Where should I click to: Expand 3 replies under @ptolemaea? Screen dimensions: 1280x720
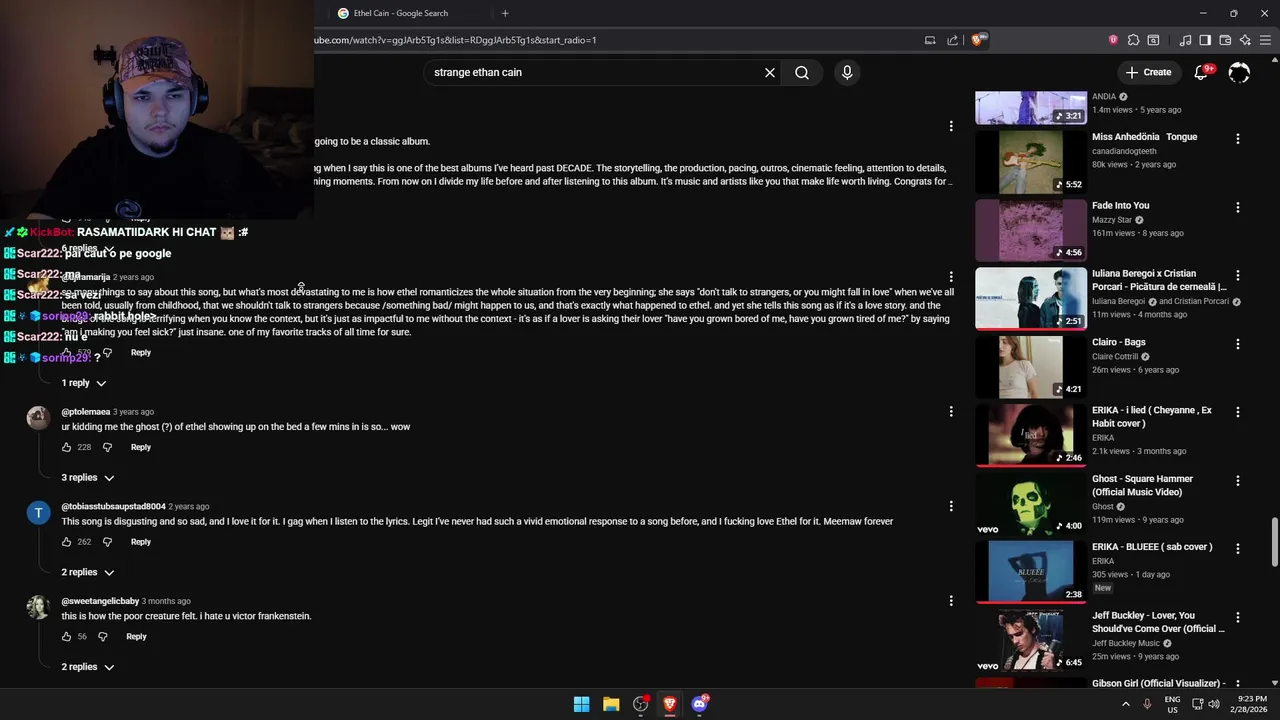pos(87,478)
